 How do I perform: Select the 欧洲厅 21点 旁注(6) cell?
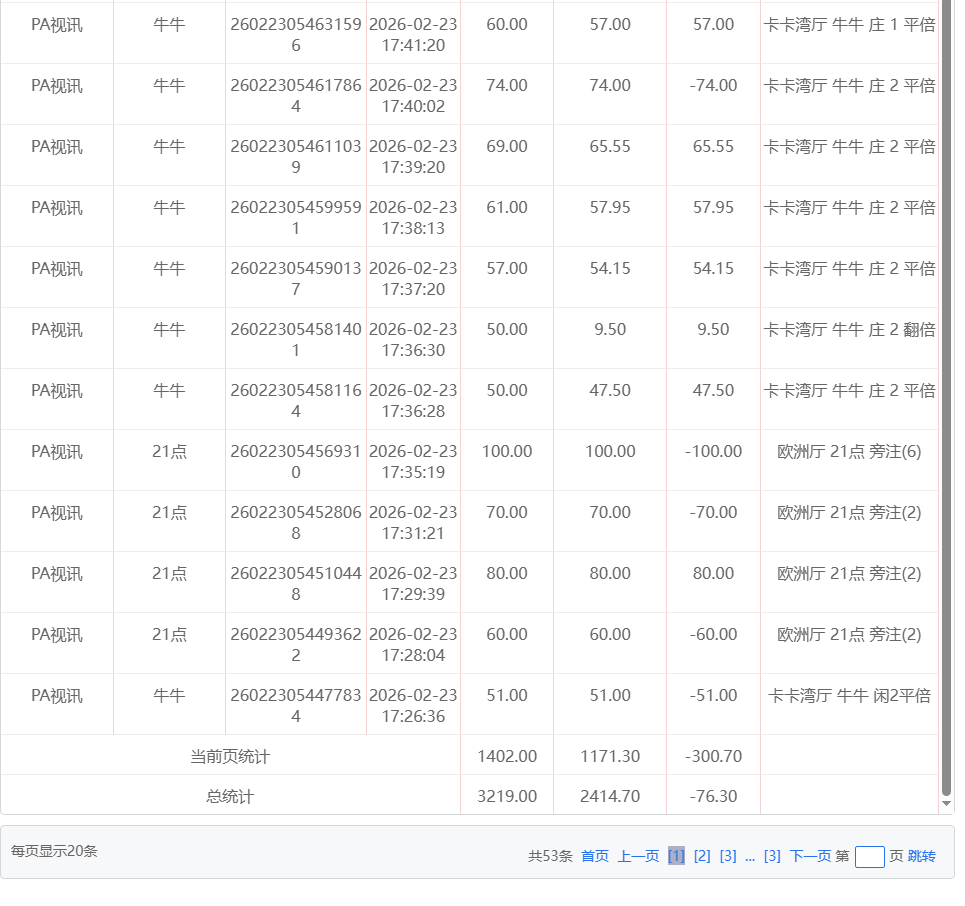pos(849,452)
